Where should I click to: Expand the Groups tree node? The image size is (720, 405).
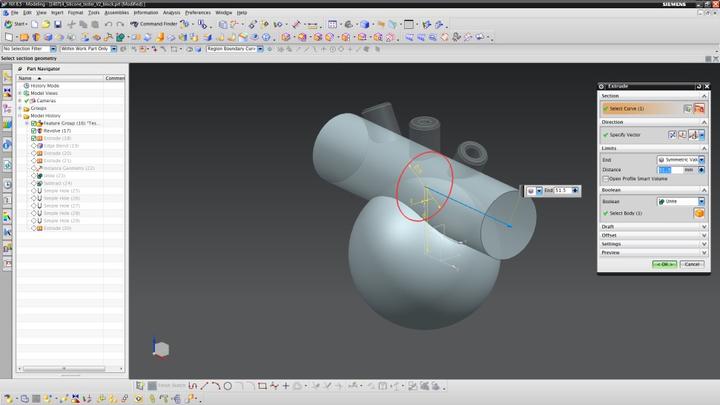[20, 108]
